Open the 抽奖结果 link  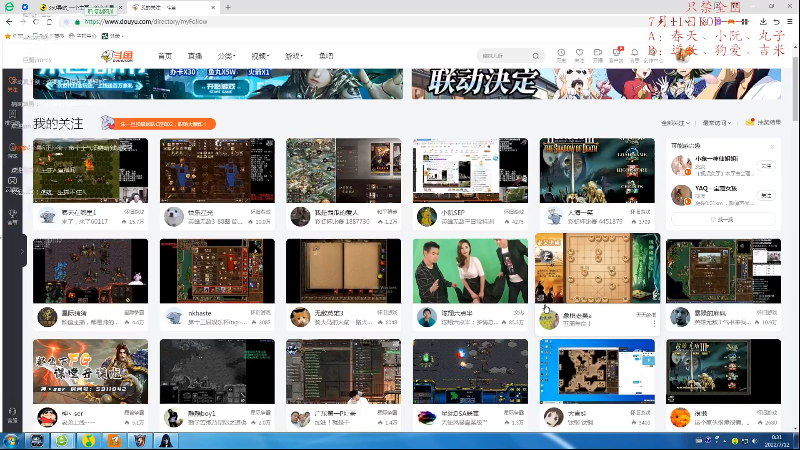click(763, 122)
